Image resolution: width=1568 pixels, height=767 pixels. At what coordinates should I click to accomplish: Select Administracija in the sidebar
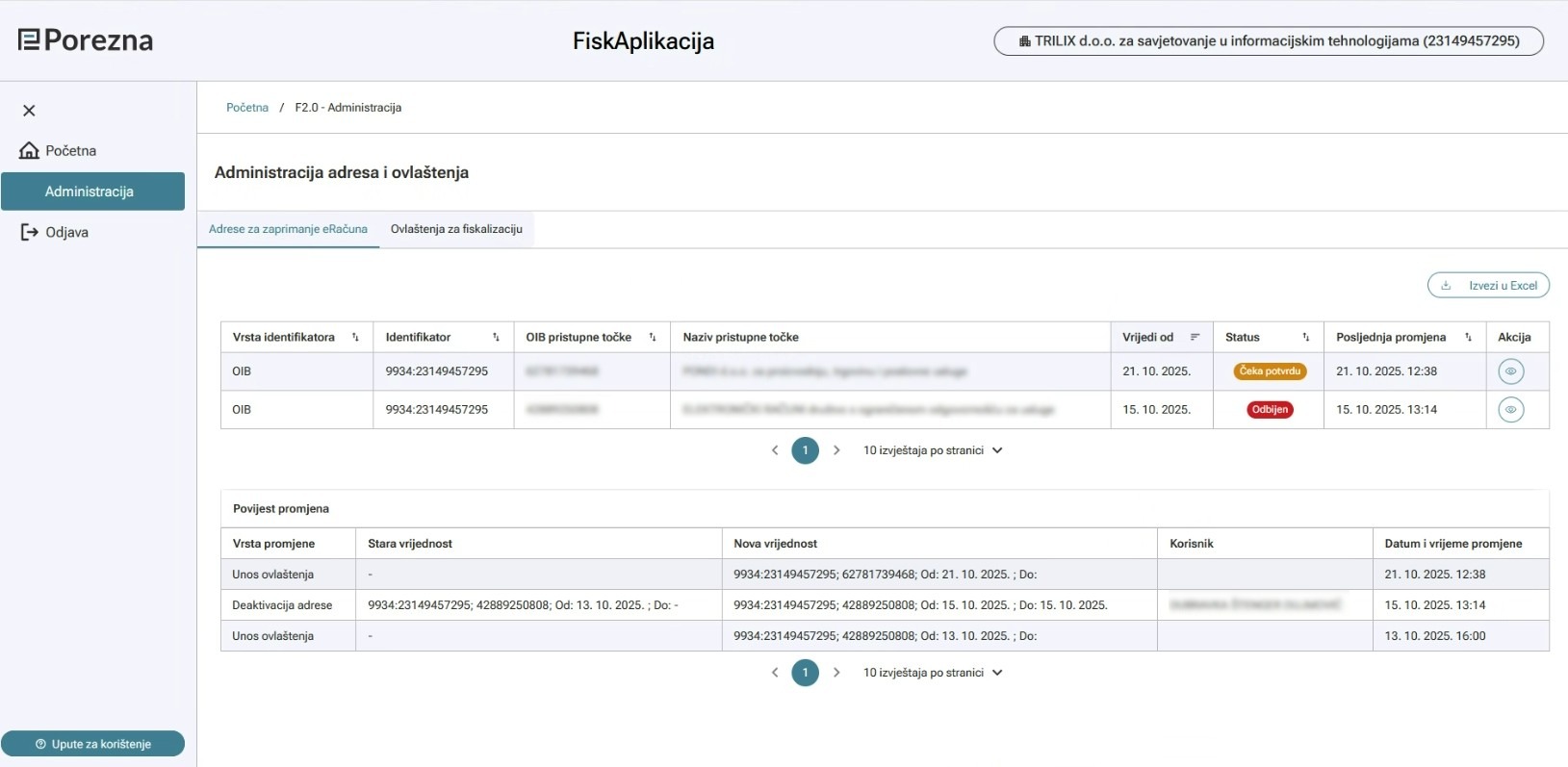point(92,192)
